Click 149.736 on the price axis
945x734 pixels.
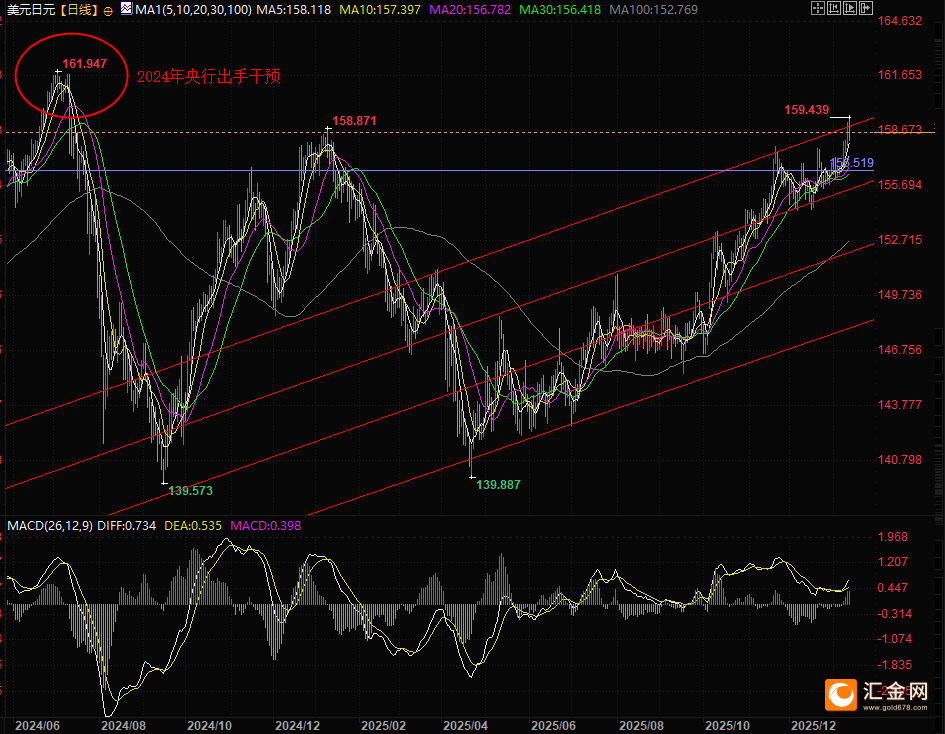(x=899, y=295)
